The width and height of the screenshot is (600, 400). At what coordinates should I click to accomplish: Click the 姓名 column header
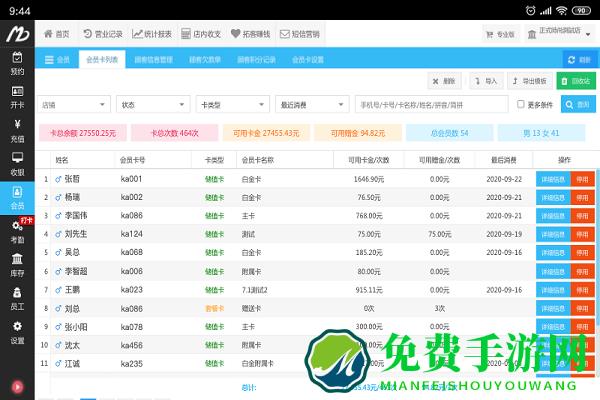click(62, 160)
